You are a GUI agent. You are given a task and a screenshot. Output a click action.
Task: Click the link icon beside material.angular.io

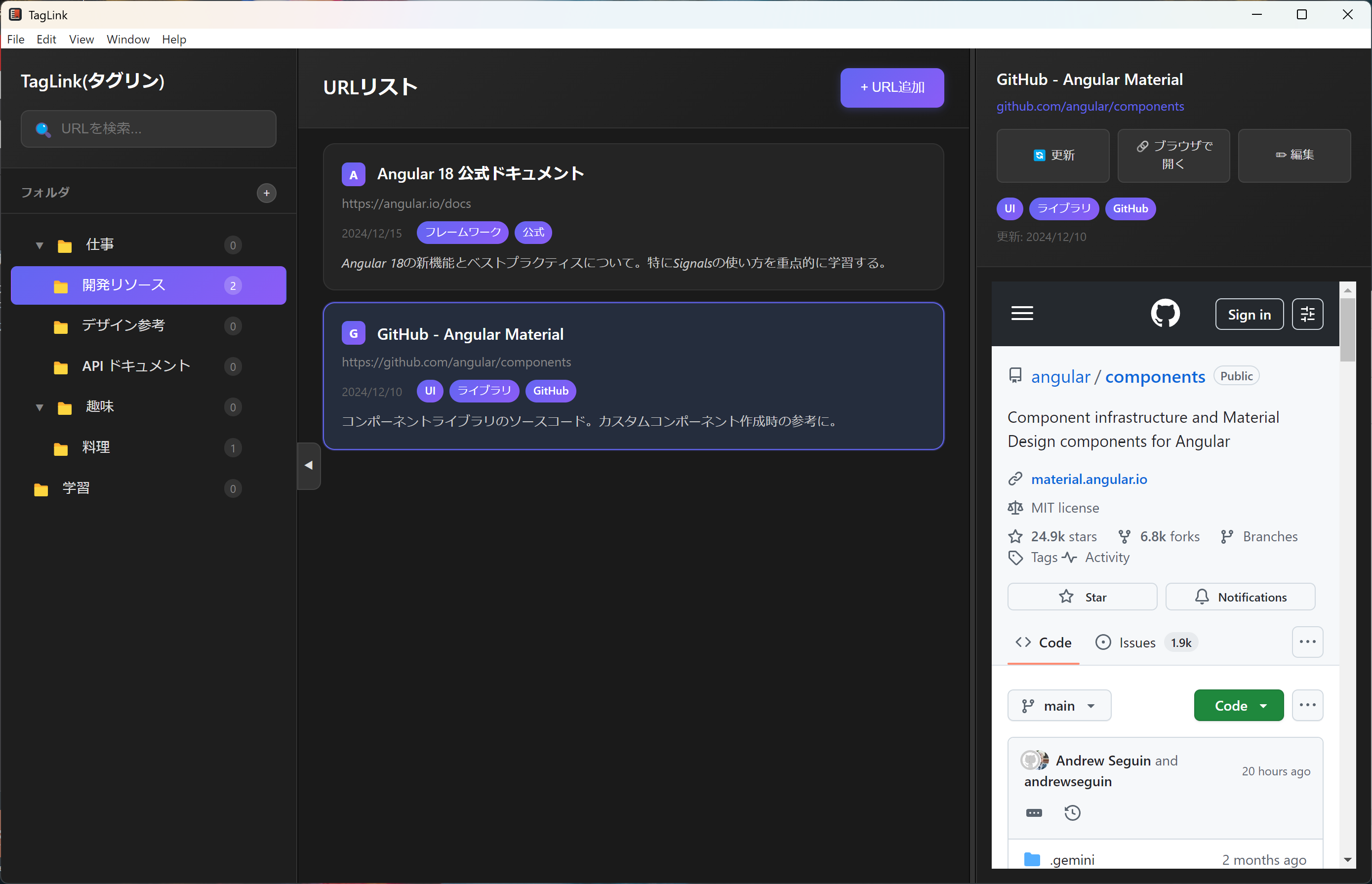click(1015, 479)
